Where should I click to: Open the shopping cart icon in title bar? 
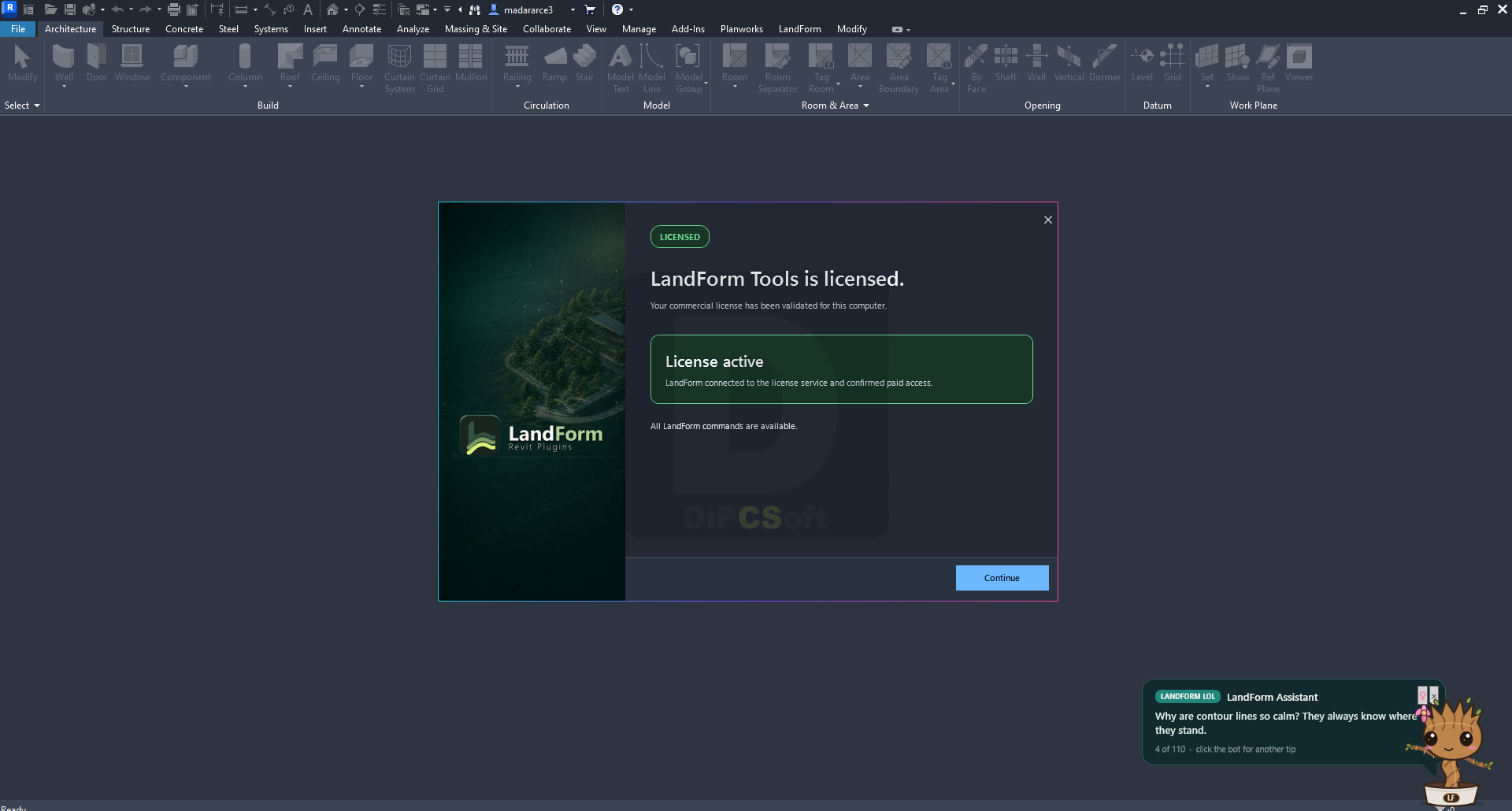tap(590, 10)
